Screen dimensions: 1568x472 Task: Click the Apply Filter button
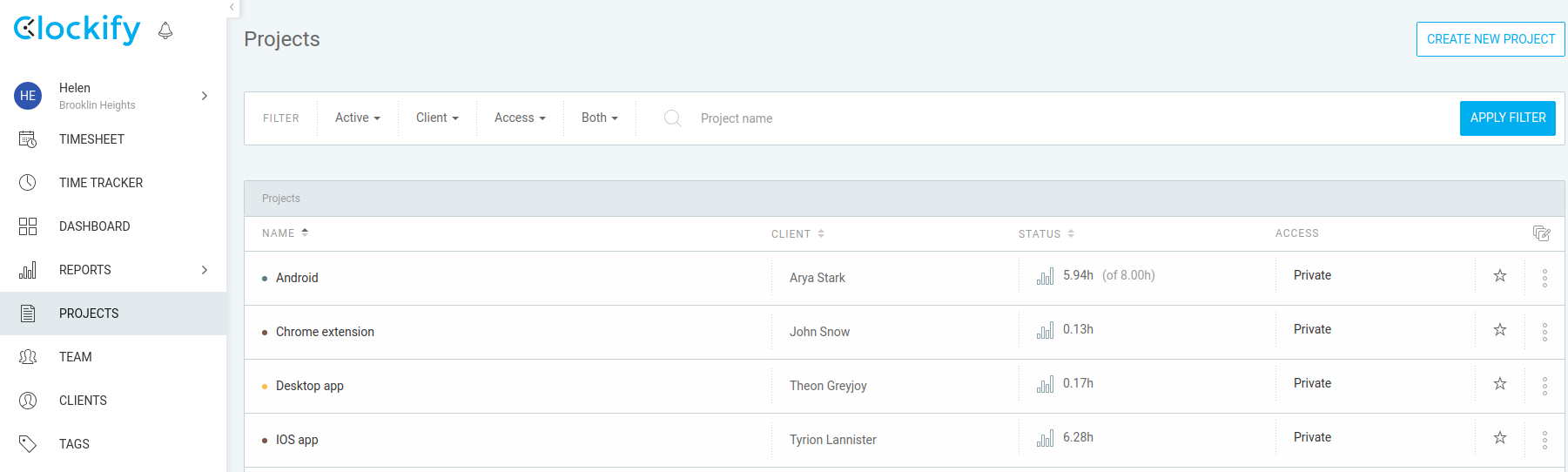point(1508,118)
